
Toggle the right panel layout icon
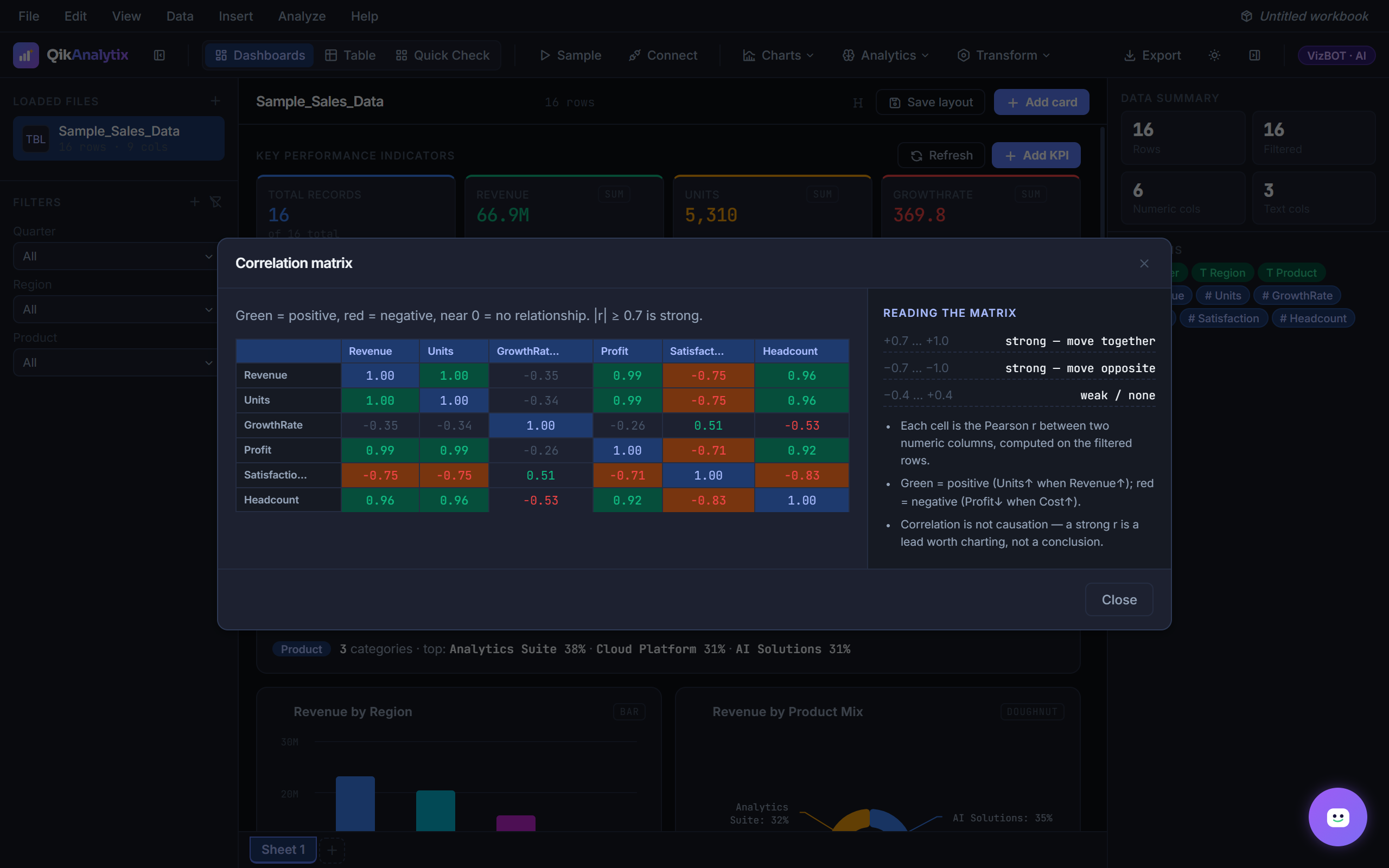[x=1254, y=55]
